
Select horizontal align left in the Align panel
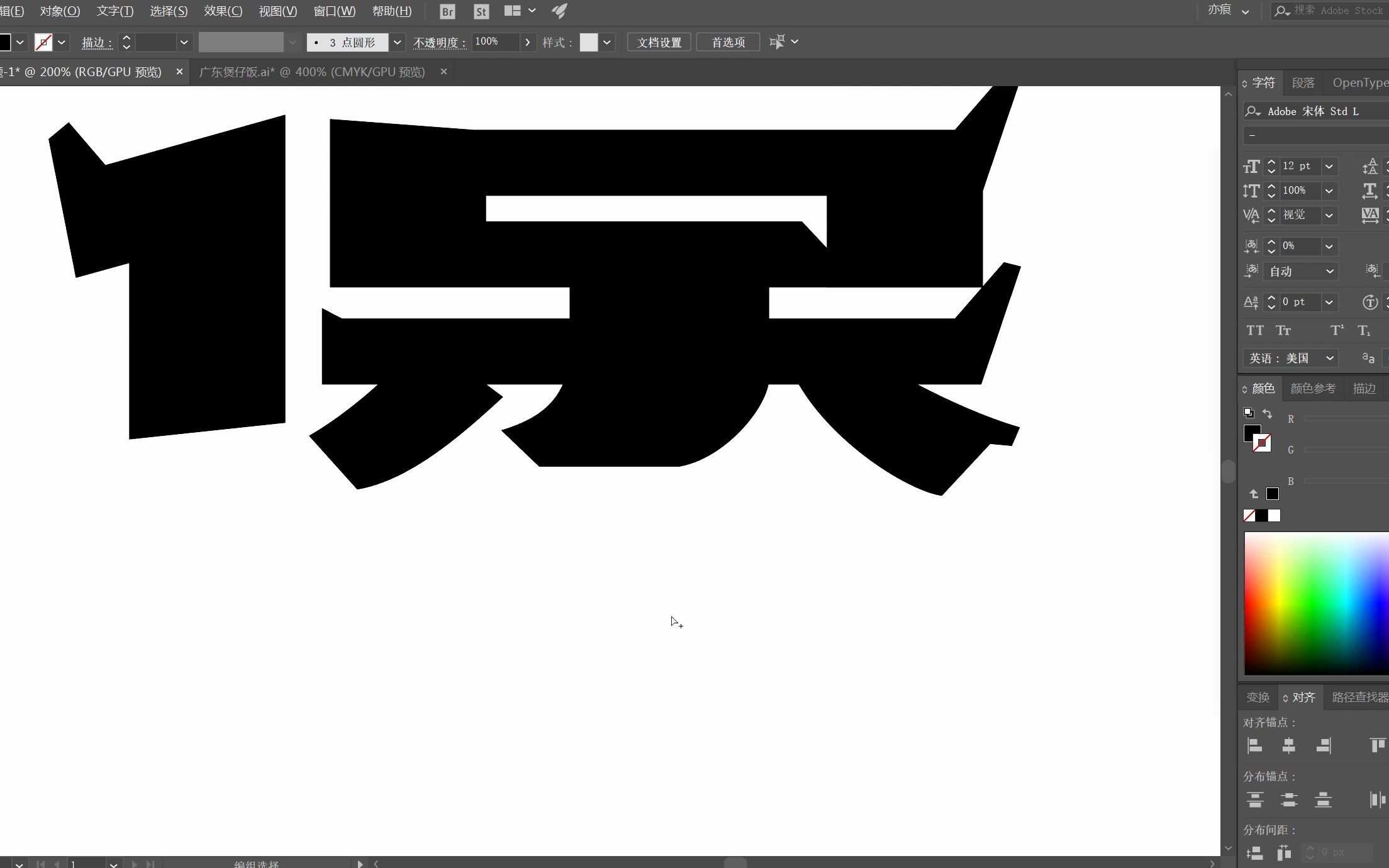(1254, 745)
